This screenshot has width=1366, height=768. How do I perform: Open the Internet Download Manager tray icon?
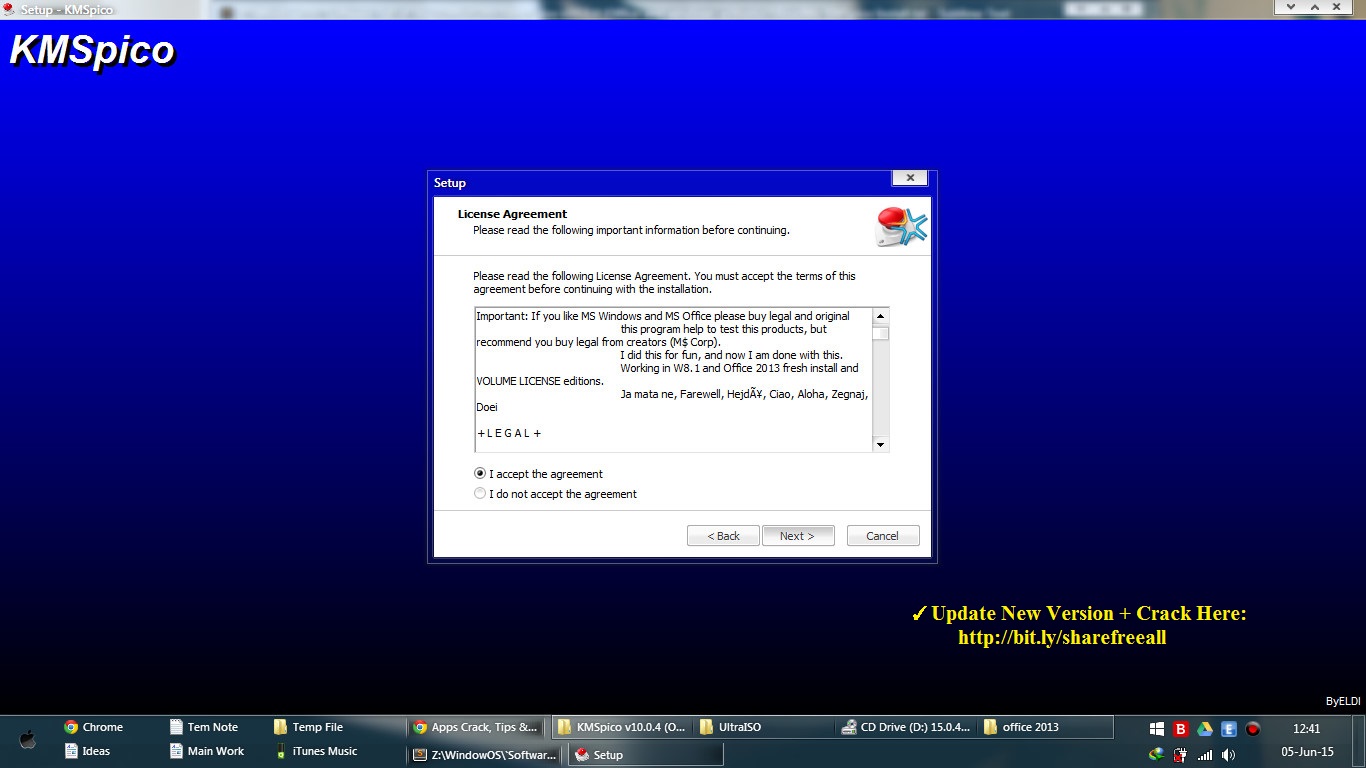pos(1157,754)
